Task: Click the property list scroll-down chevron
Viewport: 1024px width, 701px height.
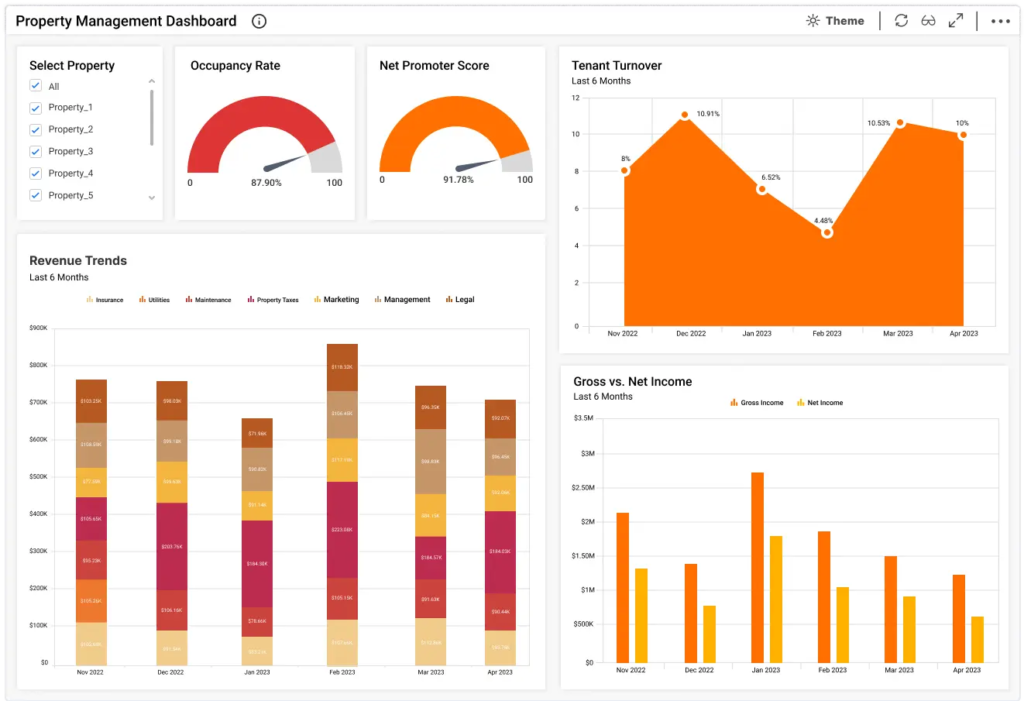Action: [x=152, y=198]
